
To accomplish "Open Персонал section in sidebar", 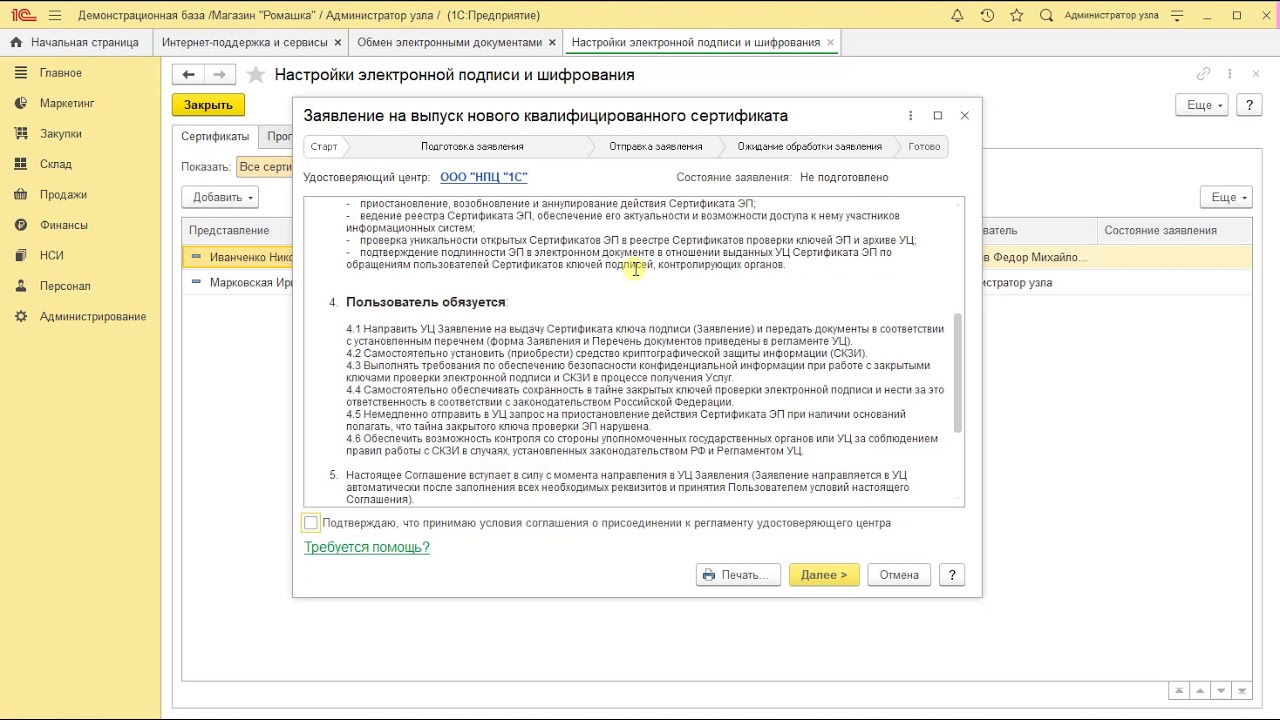I will tap(65, 286).
